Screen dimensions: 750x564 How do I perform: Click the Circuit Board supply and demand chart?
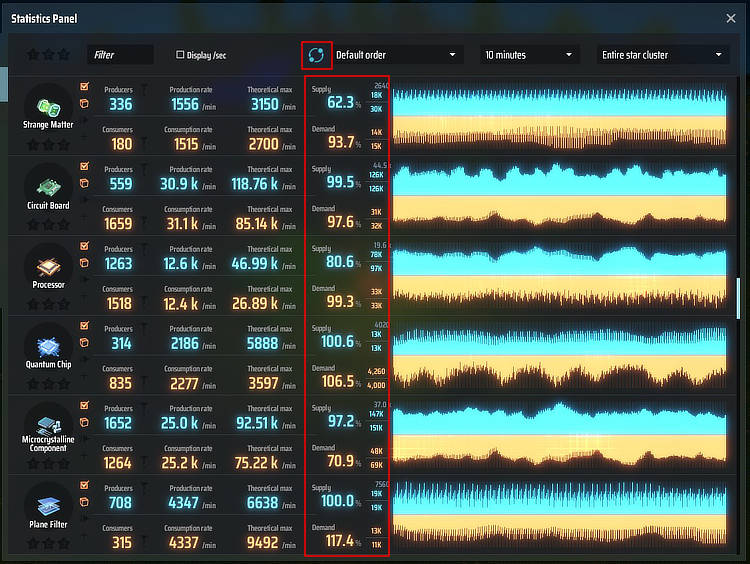559,196
